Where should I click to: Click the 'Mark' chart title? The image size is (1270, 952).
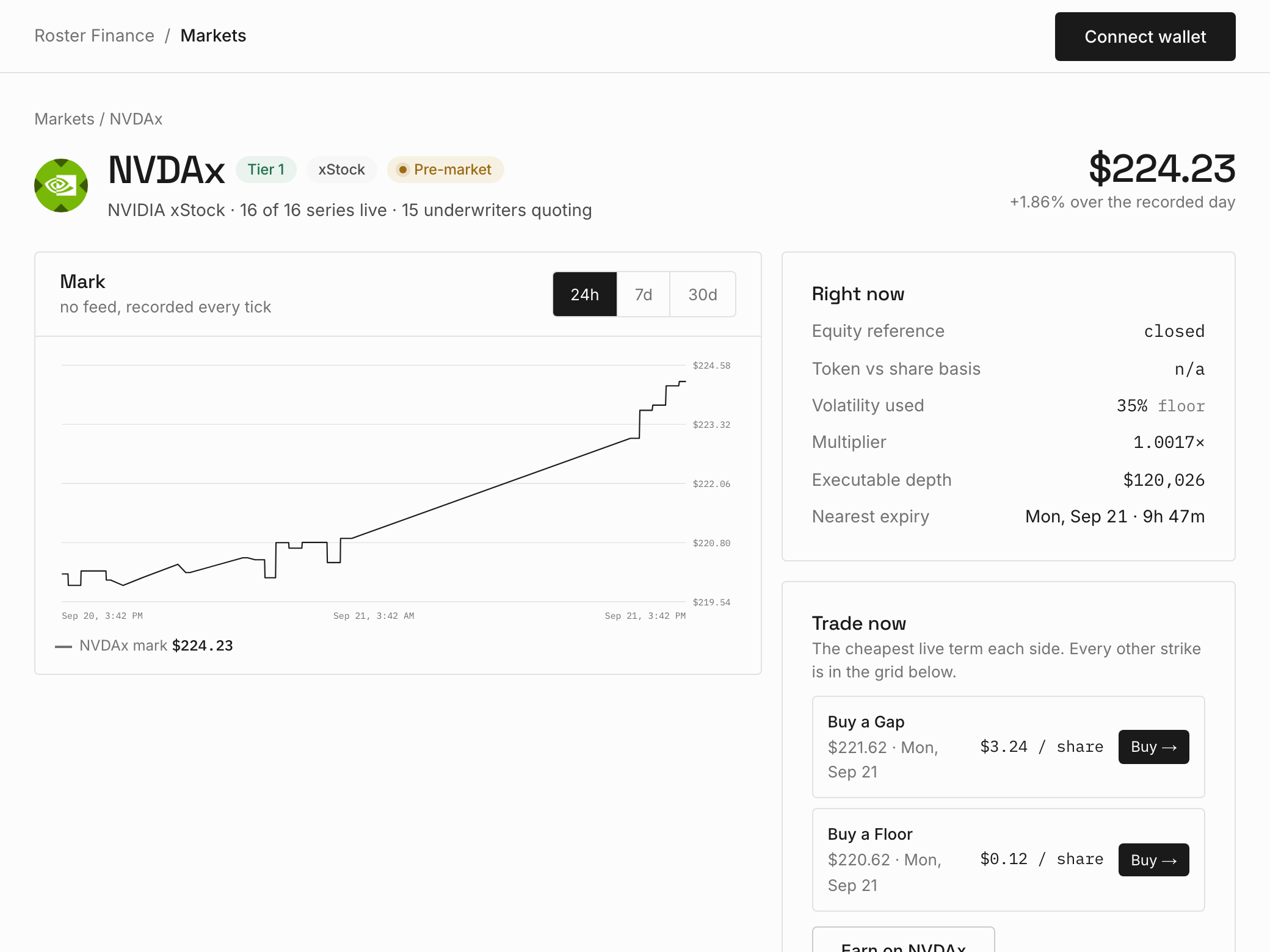tap(82, 282)
